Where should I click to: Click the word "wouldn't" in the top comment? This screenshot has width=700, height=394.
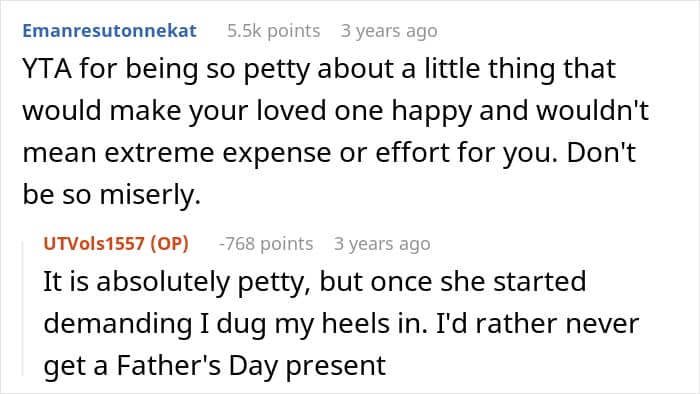click(x=592, y=110)
